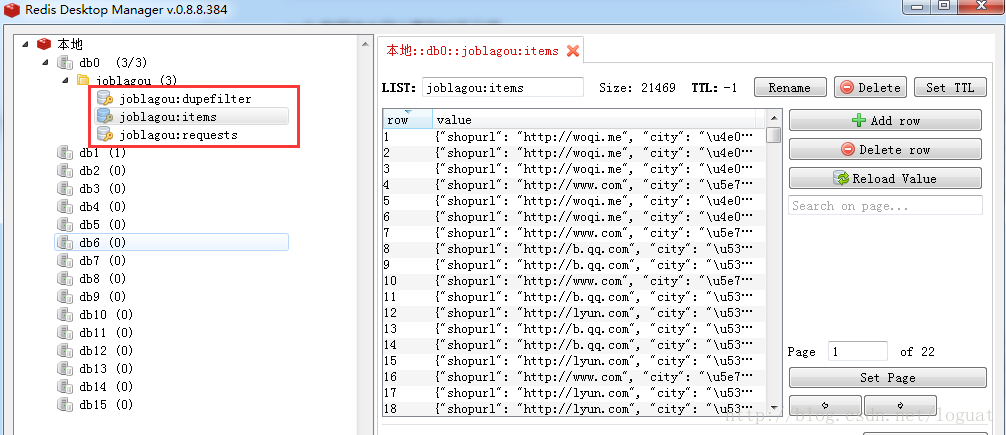Click the Size: 21469 label
The width and height of the screenshot is (1006, 435).
point(637,87)
